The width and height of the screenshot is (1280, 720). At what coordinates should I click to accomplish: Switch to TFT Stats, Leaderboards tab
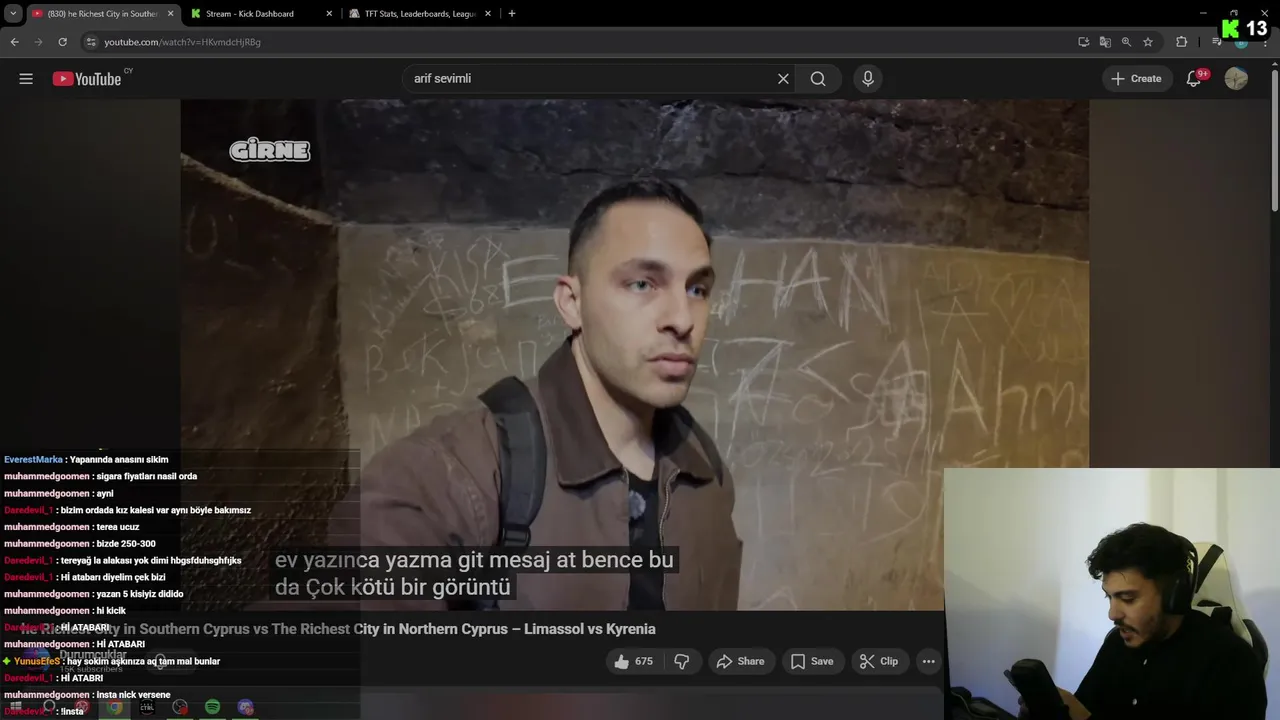coord(421,14)
